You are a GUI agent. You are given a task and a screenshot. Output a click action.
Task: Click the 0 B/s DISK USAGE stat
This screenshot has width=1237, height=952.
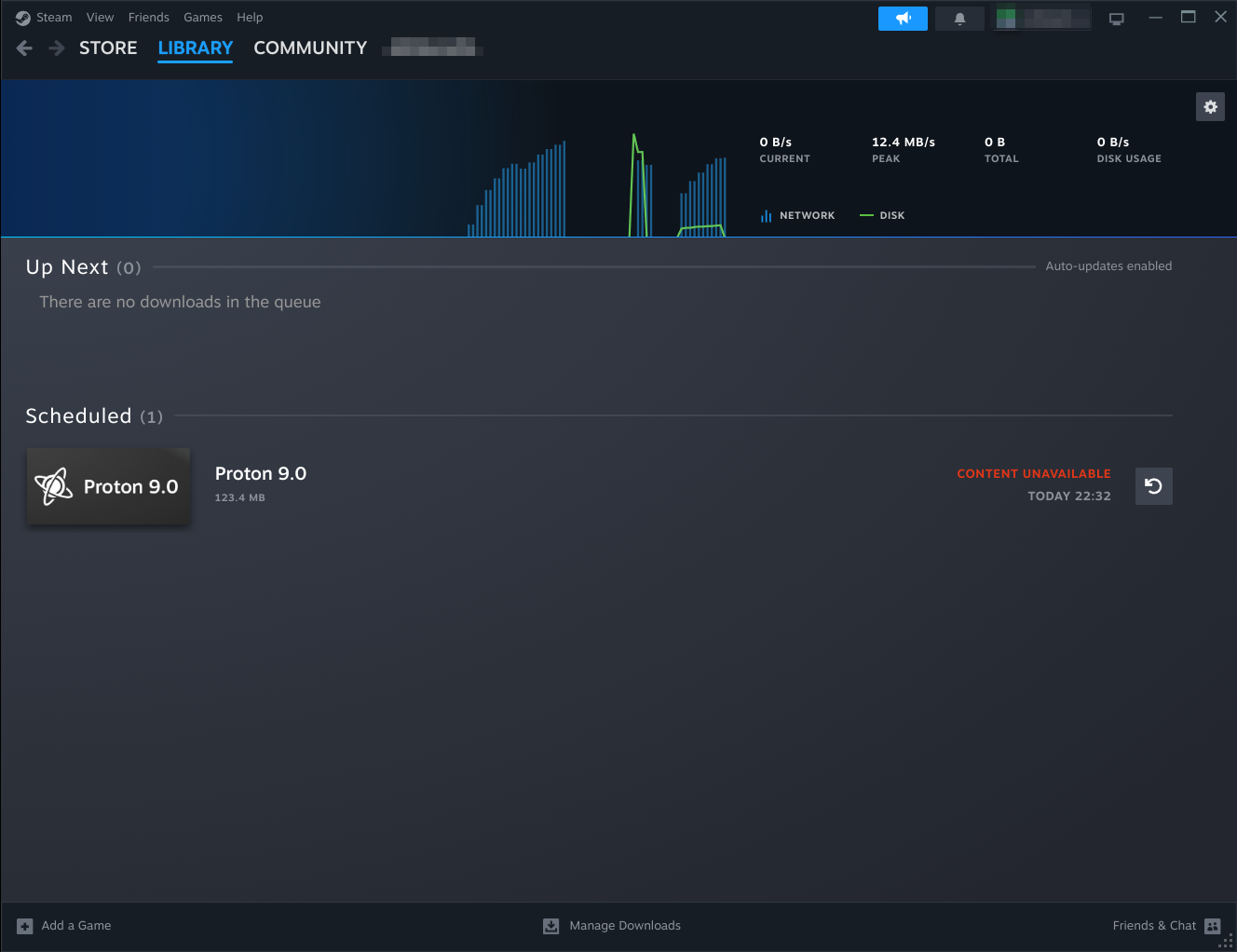(x=1129, y=150)
